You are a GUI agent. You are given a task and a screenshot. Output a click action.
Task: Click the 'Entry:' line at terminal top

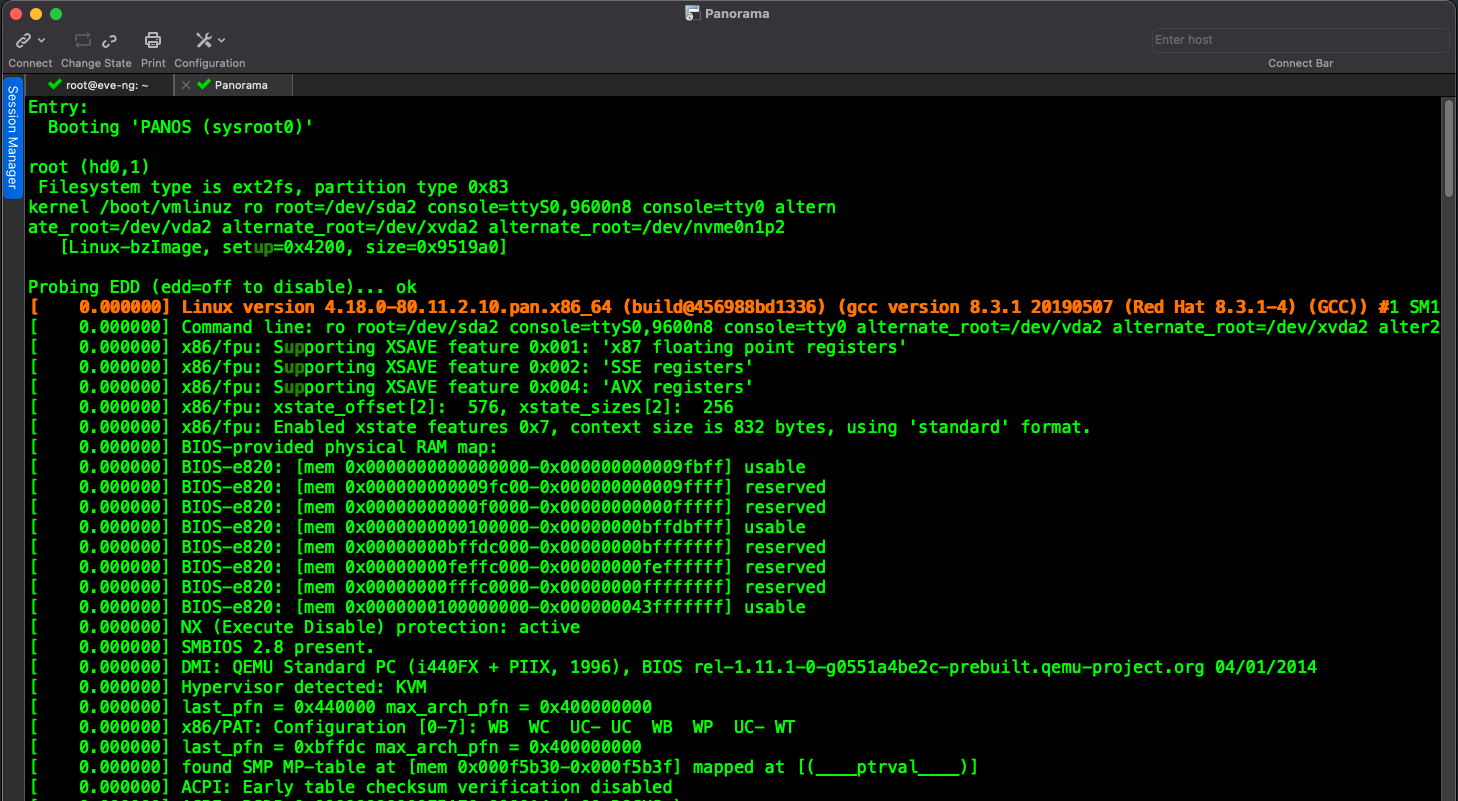(x=58, y=107)
